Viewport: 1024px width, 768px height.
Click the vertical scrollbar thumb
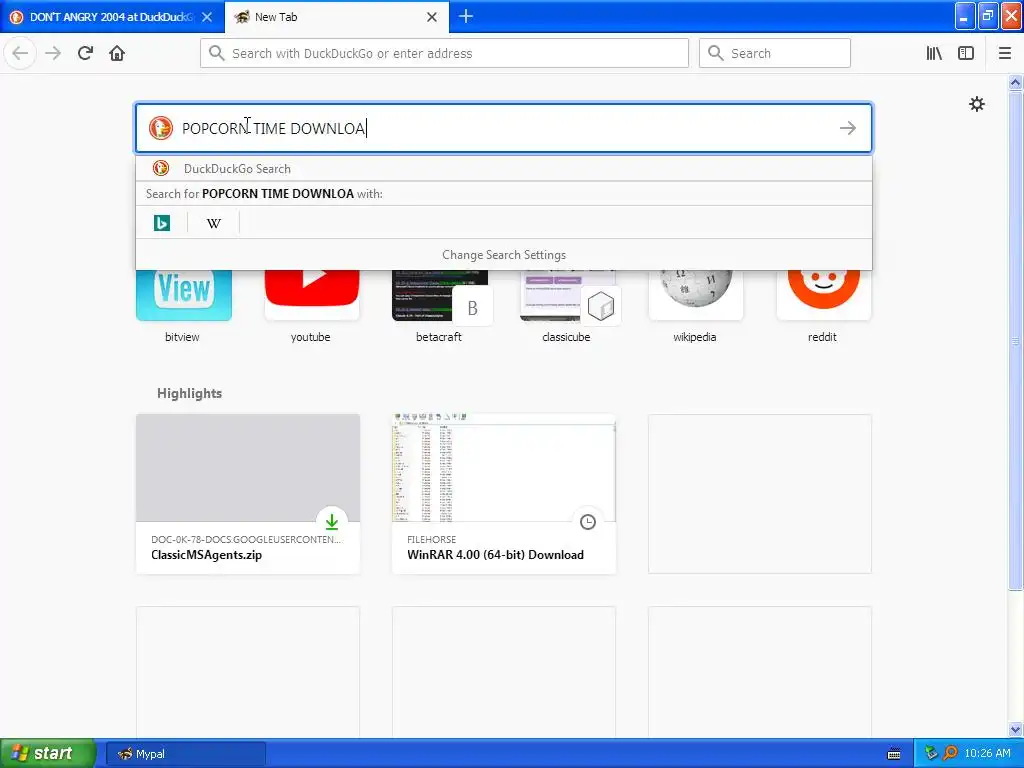tap(1015, 340)
